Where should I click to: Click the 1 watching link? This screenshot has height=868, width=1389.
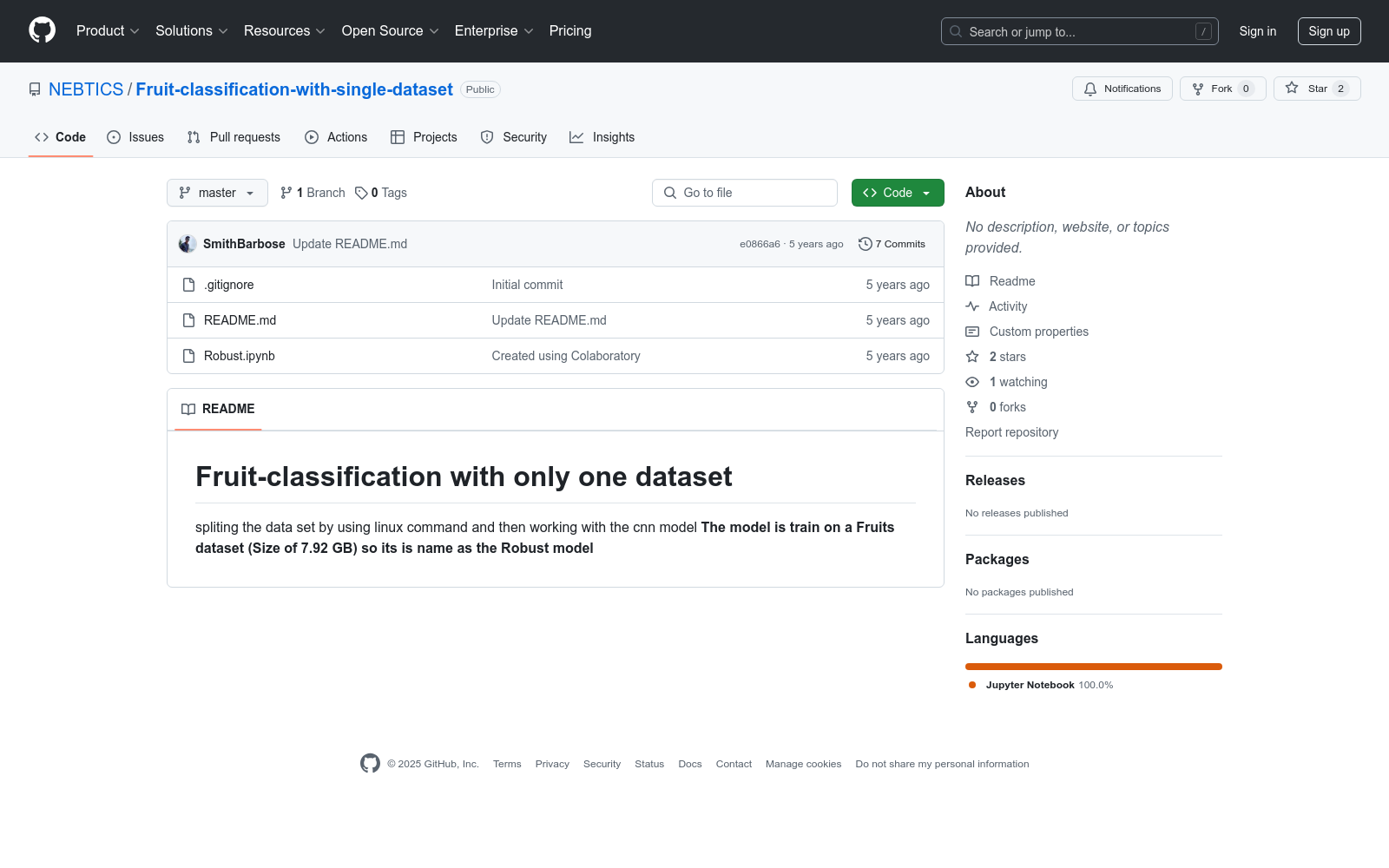click(x=1018, y=382)
